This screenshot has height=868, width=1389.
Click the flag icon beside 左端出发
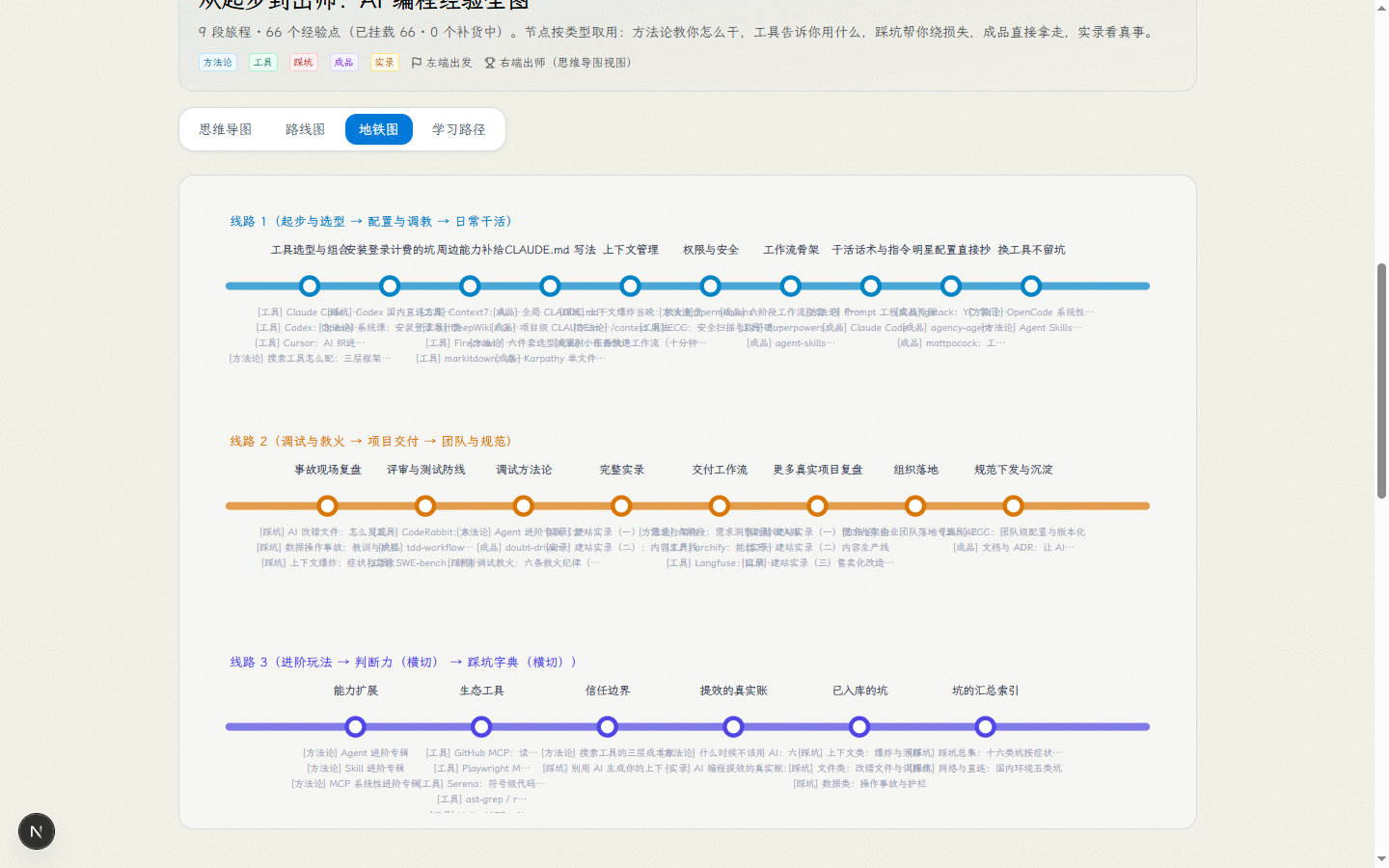pos(417,63)
